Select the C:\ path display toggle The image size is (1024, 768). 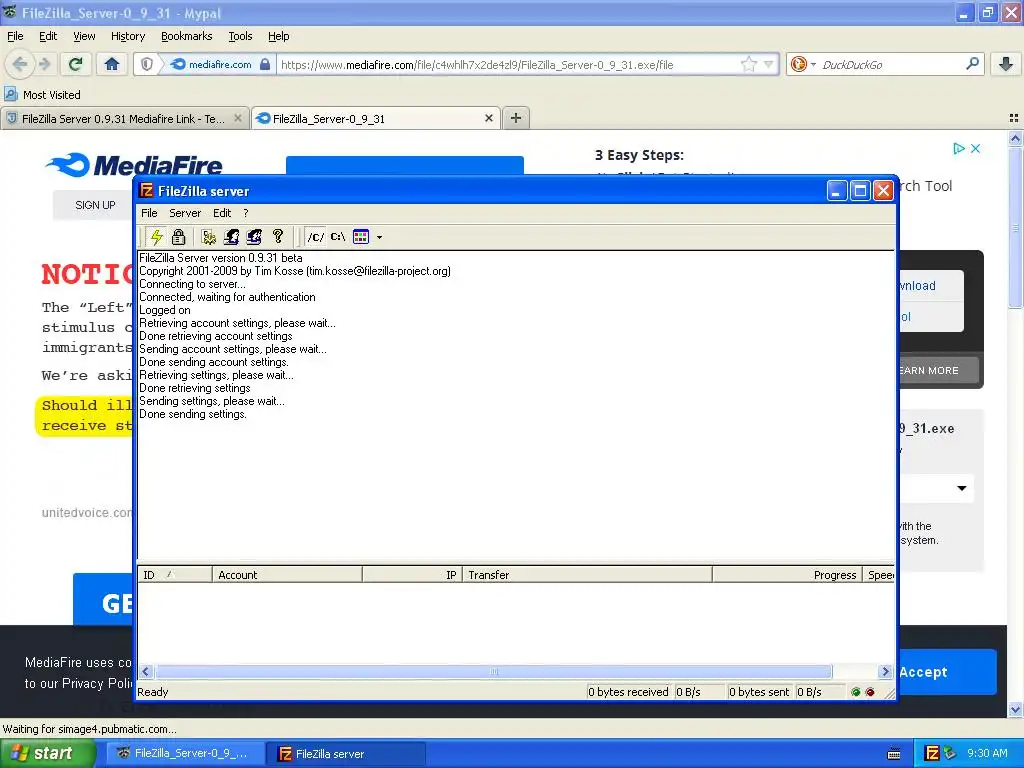pyautogui.click(x=338, y=237)
